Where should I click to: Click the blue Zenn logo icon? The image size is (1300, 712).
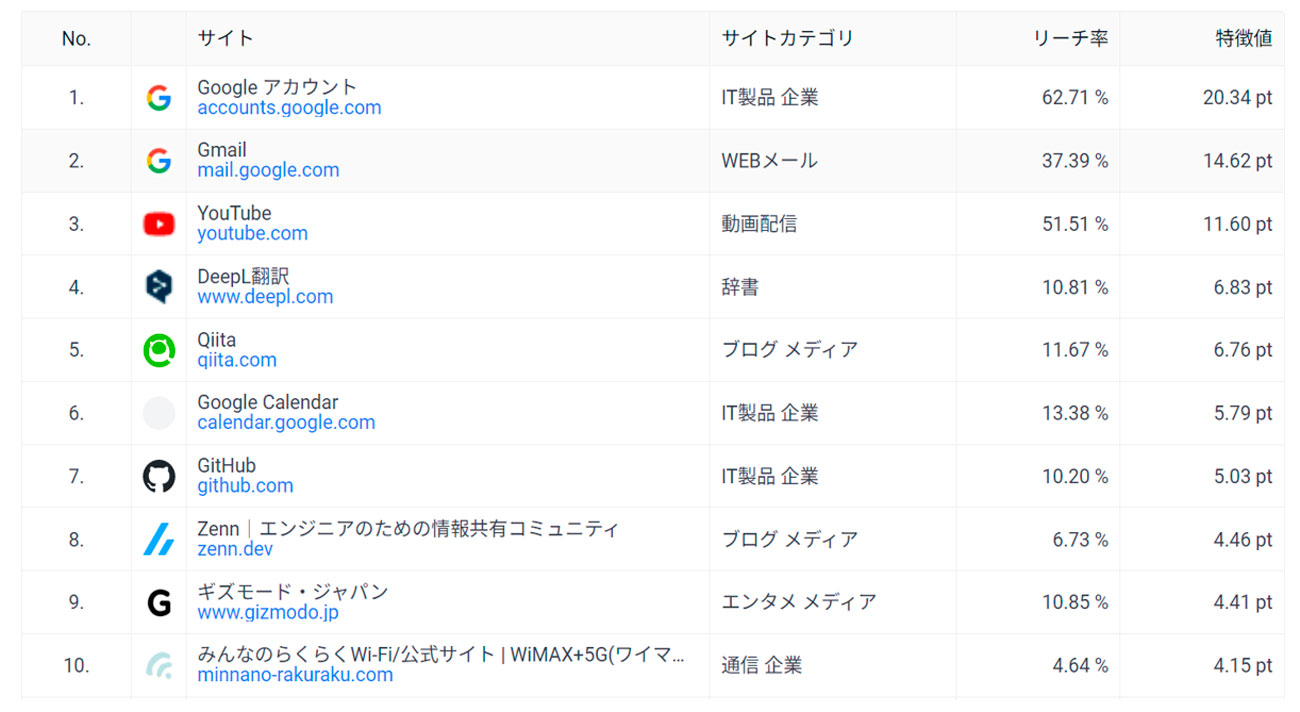(158, 539)
